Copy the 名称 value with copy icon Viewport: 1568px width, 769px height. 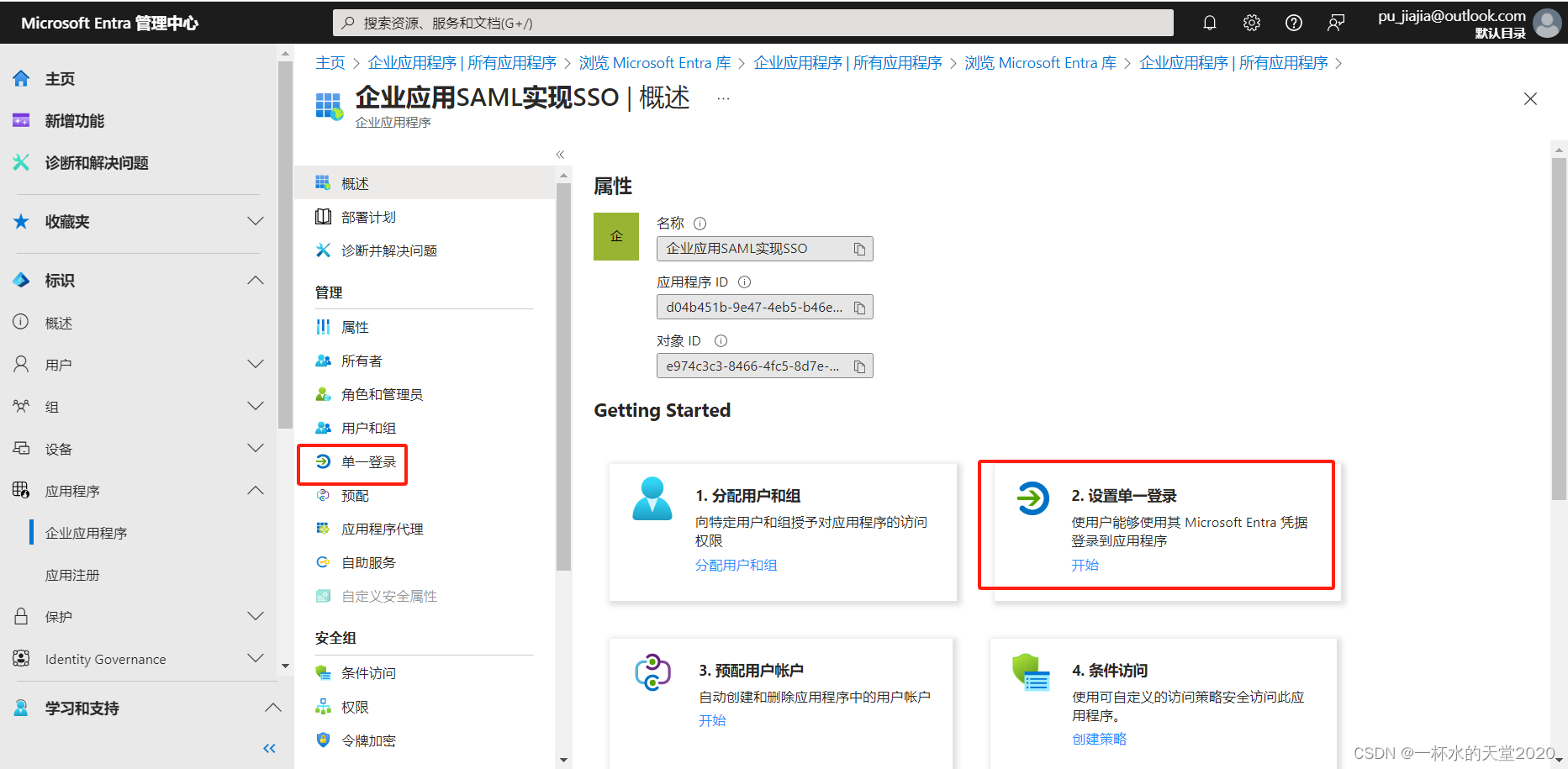pyautogui.click(x=859, y=248)
